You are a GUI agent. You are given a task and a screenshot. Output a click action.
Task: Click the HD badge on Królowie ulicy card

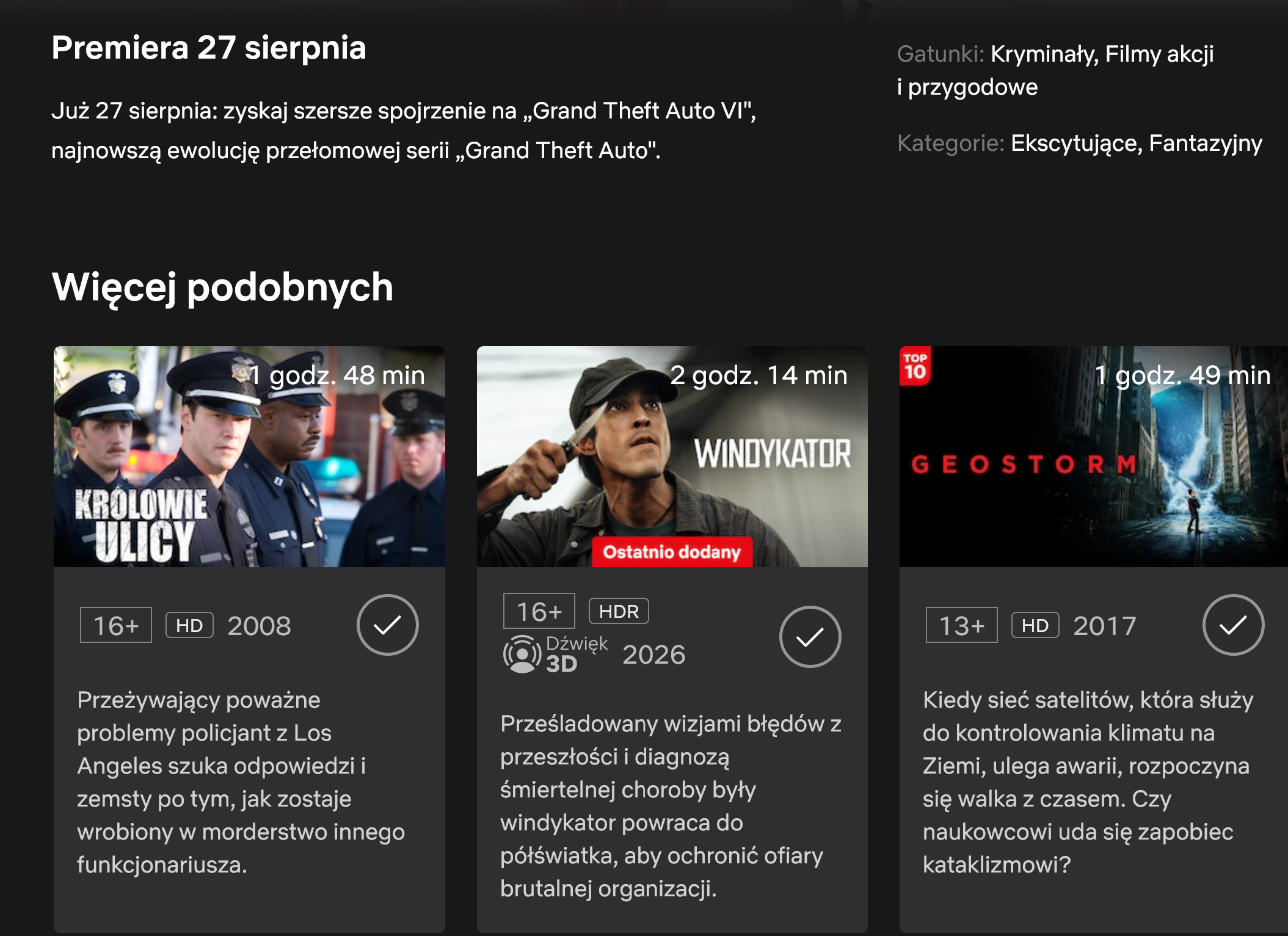click(x=189, y=625)
